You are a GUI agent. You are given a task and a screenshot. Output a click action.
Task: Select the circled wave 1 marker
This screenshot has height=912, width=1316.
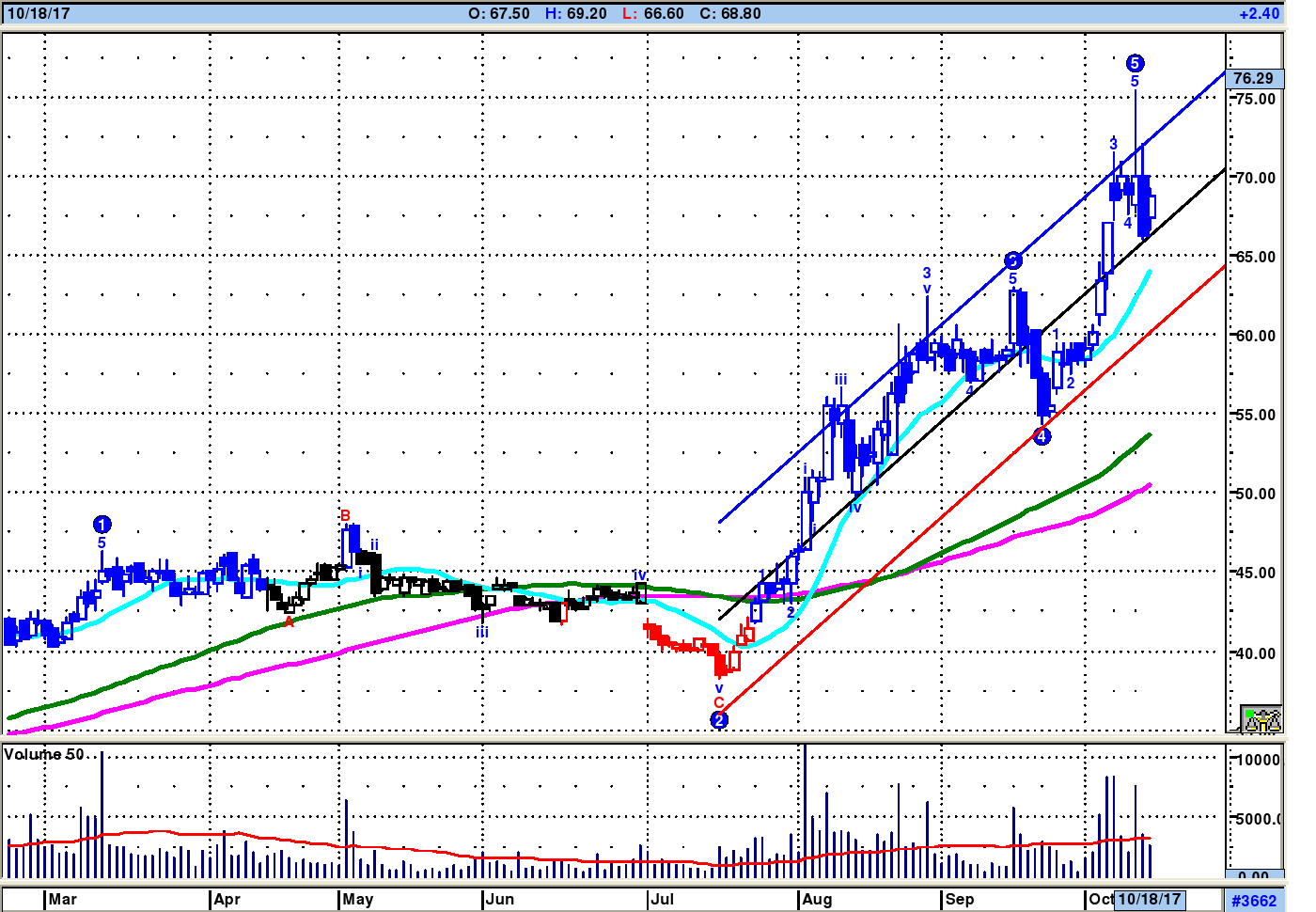click(102, 525)
